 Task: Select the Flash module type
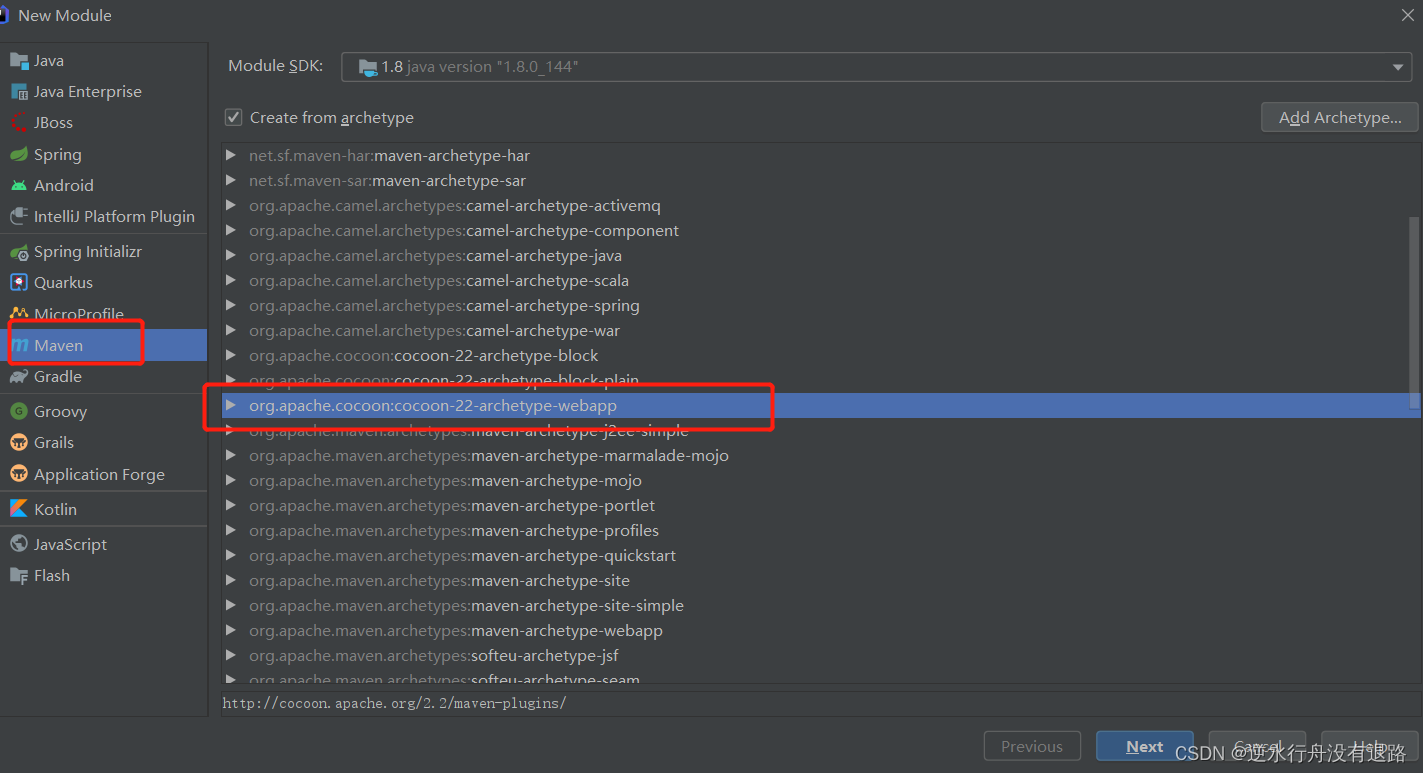coord(103,575)
